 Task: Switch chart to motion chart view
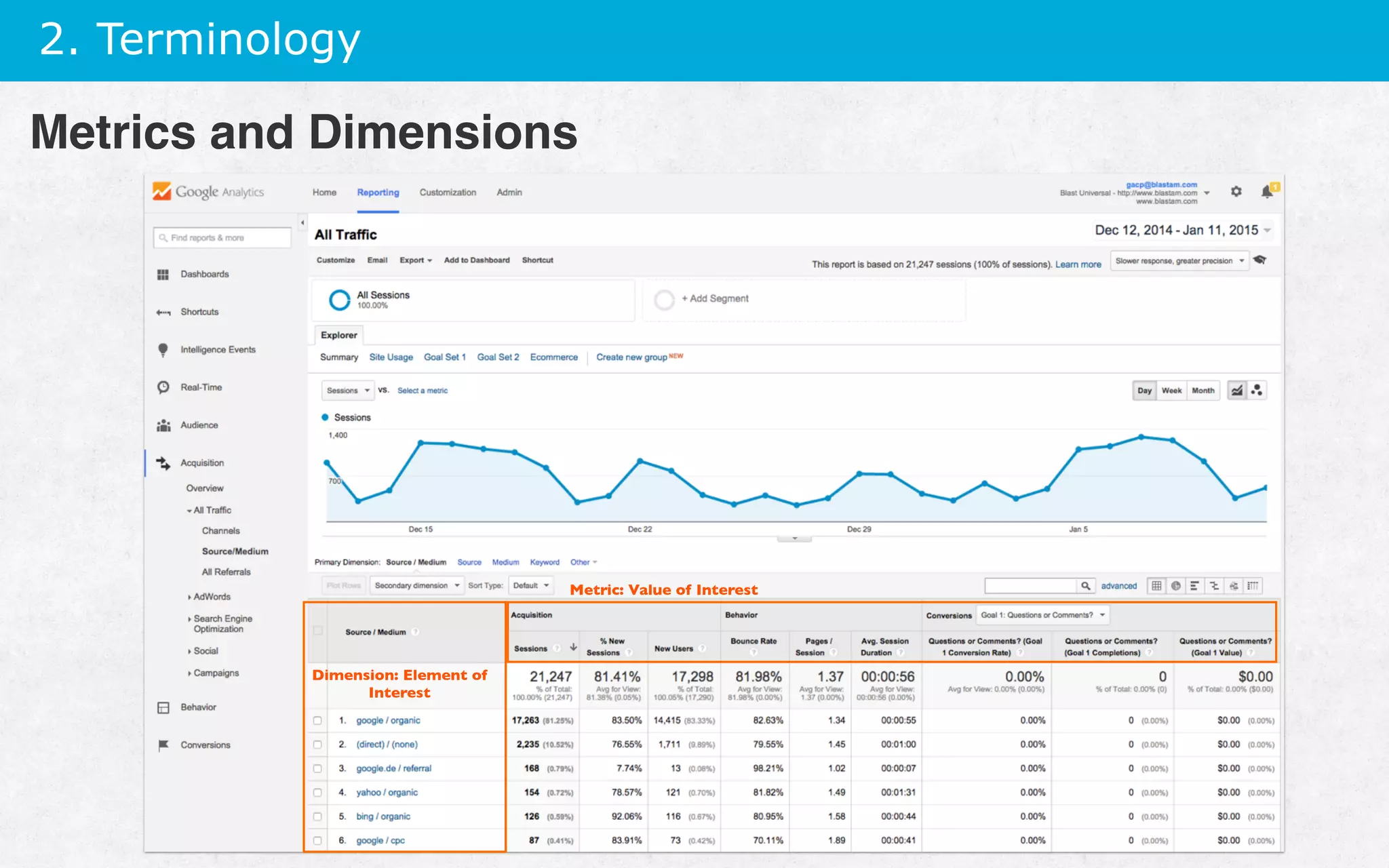coord(1257,391)
